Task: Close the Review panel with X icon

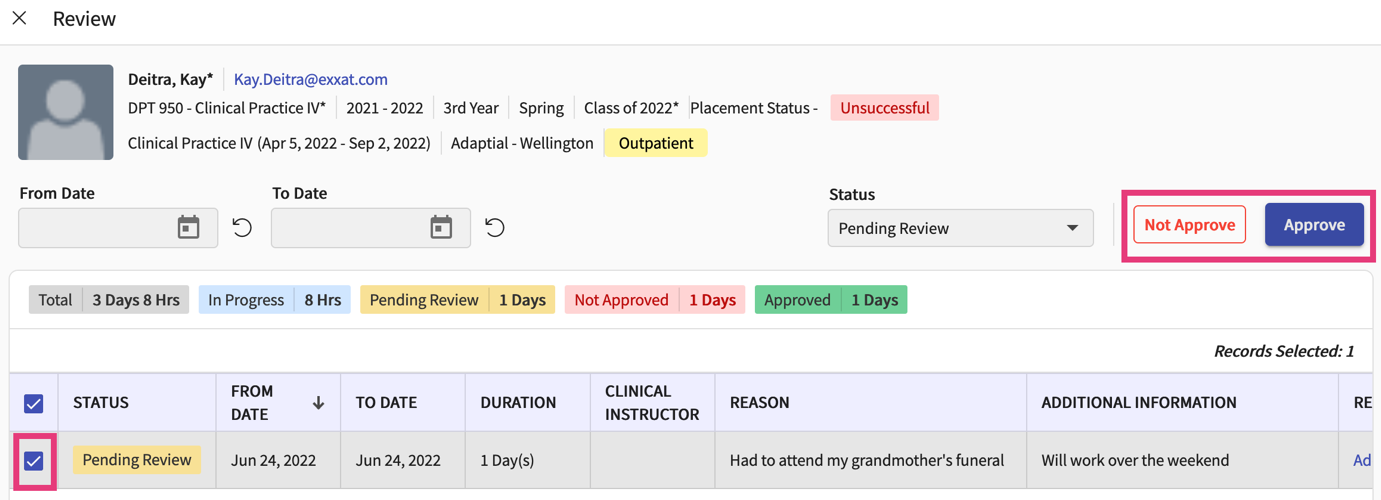Action: point(19,18)
